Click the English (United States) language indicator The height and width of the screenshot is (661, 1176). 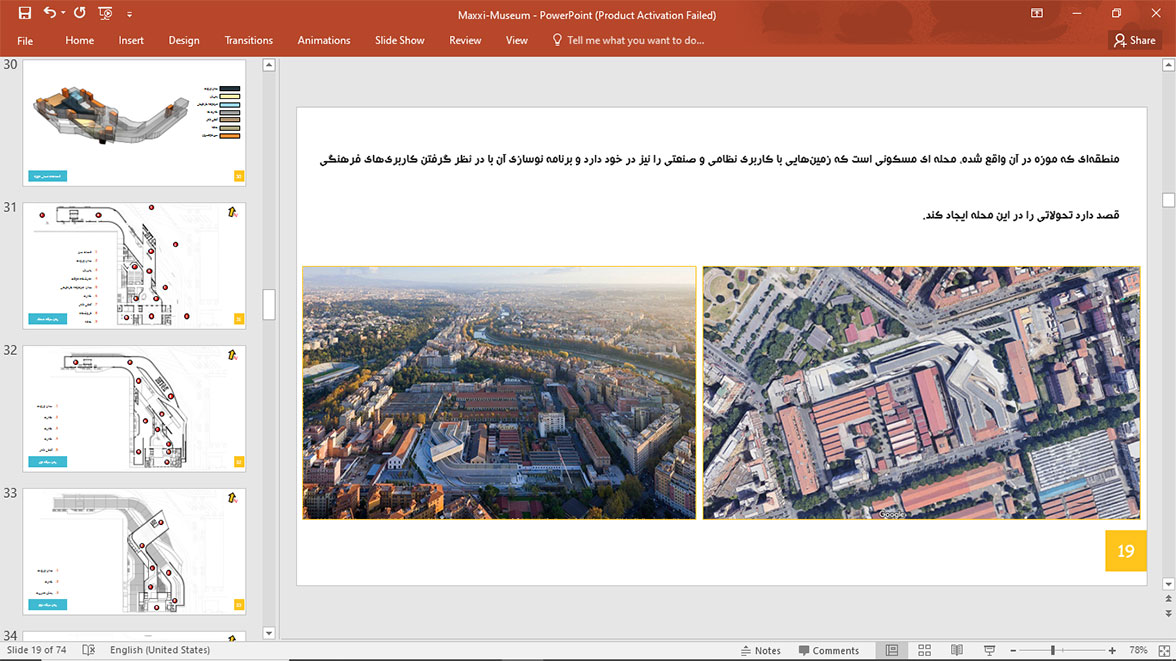(160, 650)
